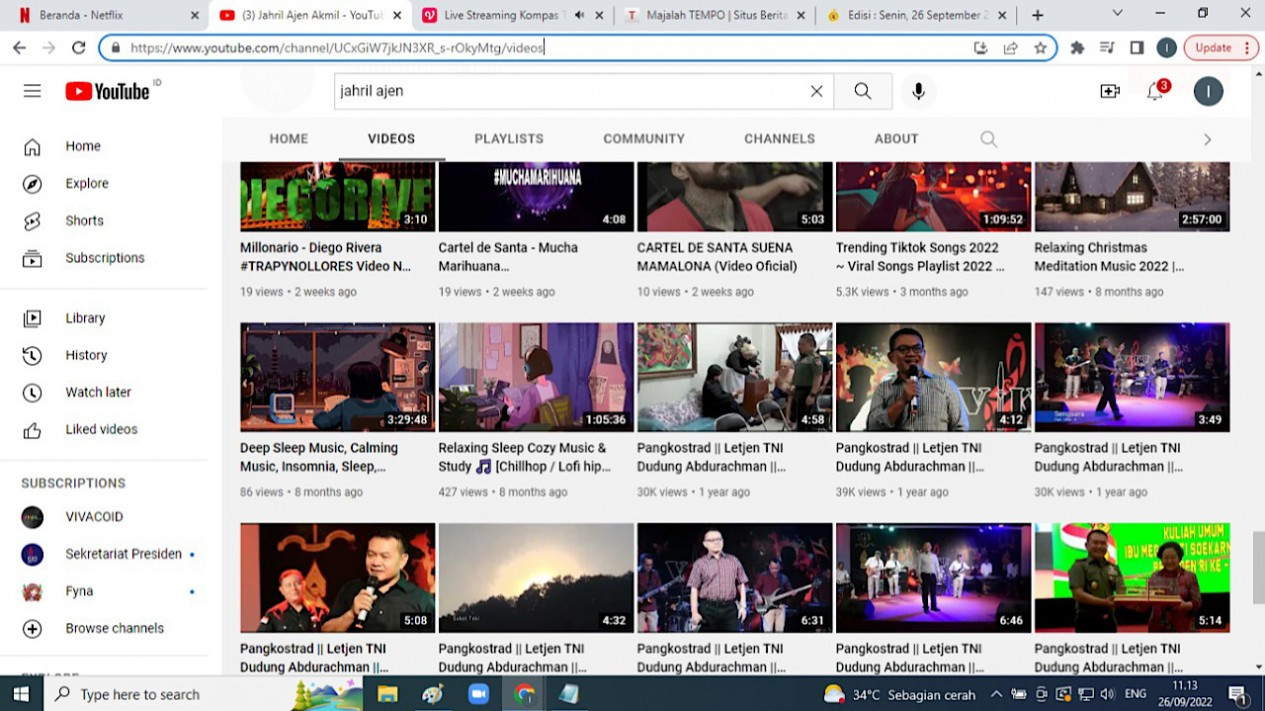Close the Beranda - Netflix tab
Viewport: 1265px width, 711px height.
pos(194,15)
